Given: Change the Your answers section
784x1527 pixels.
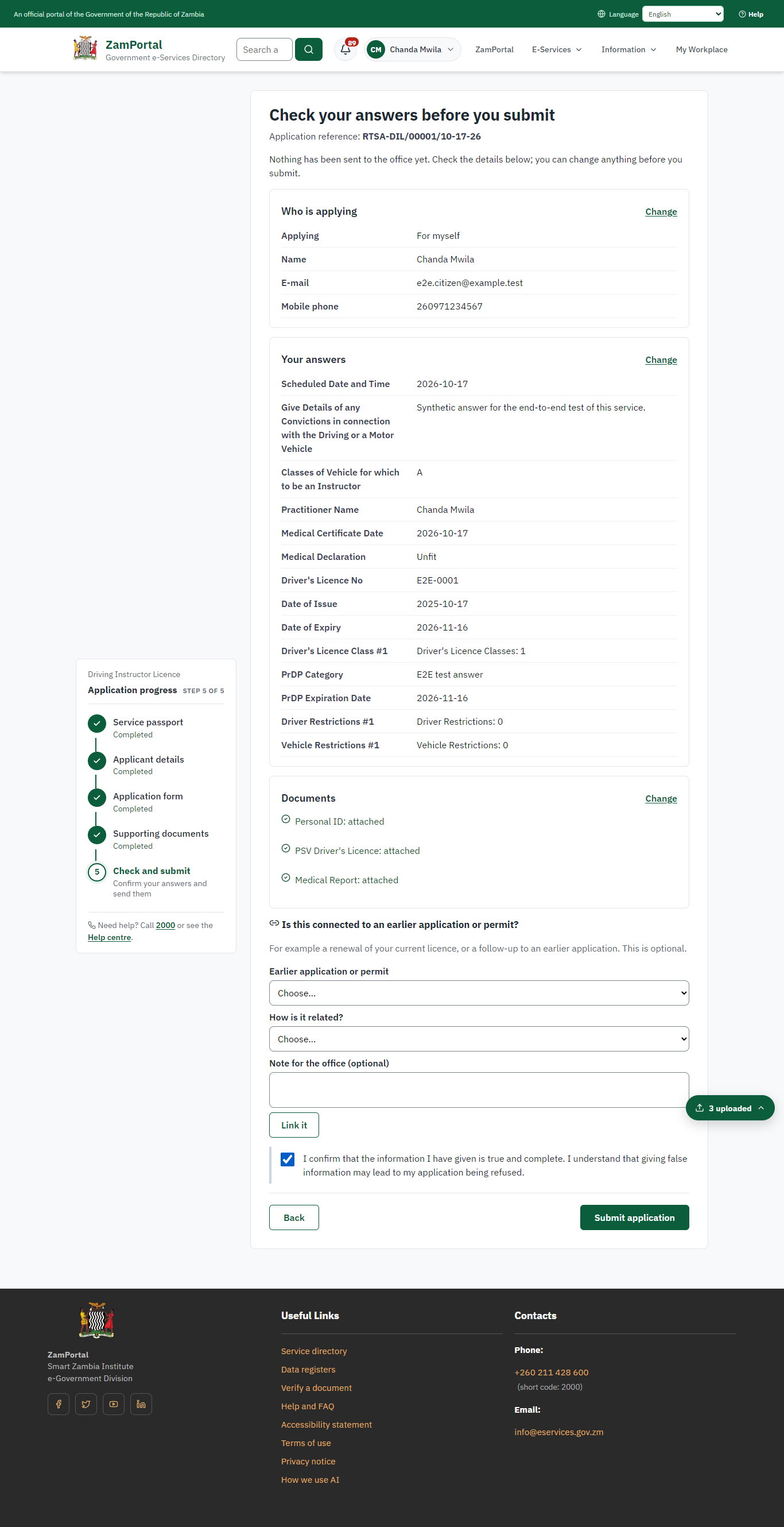Looking at the screenshot, I should coord(661,360).
